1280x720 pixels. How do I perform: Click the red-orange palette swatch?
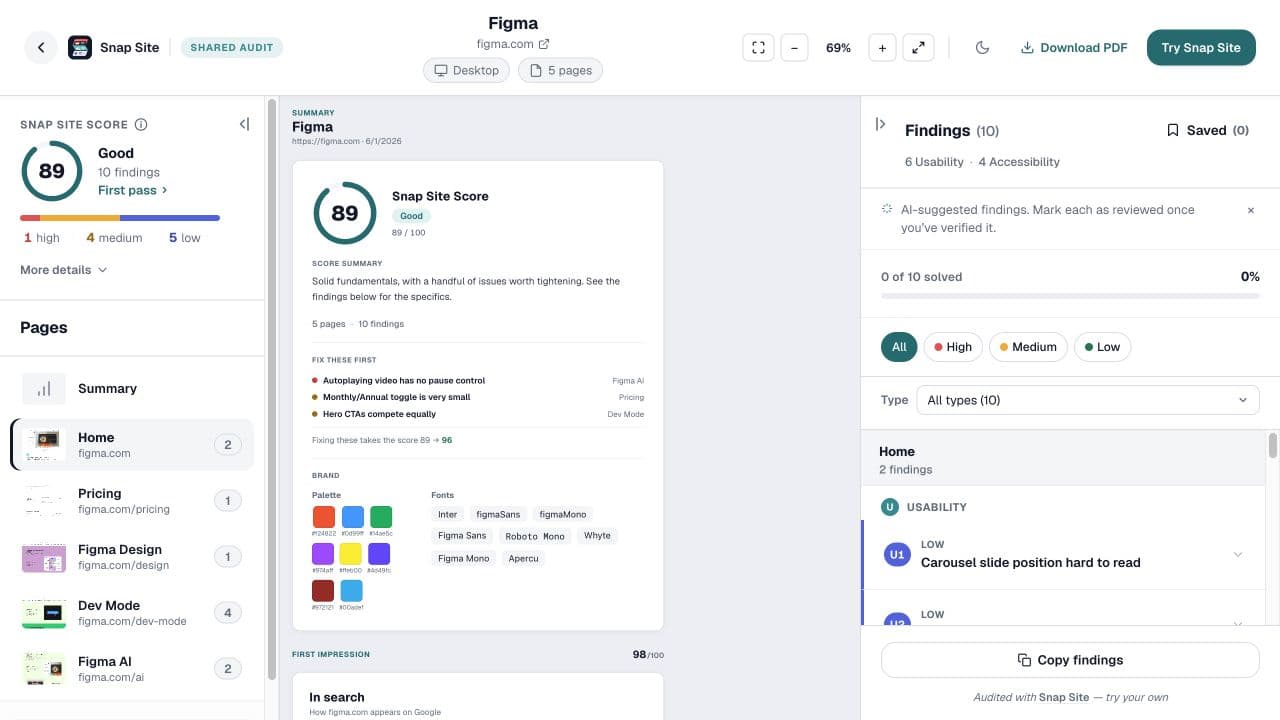(x=323, y=517)
